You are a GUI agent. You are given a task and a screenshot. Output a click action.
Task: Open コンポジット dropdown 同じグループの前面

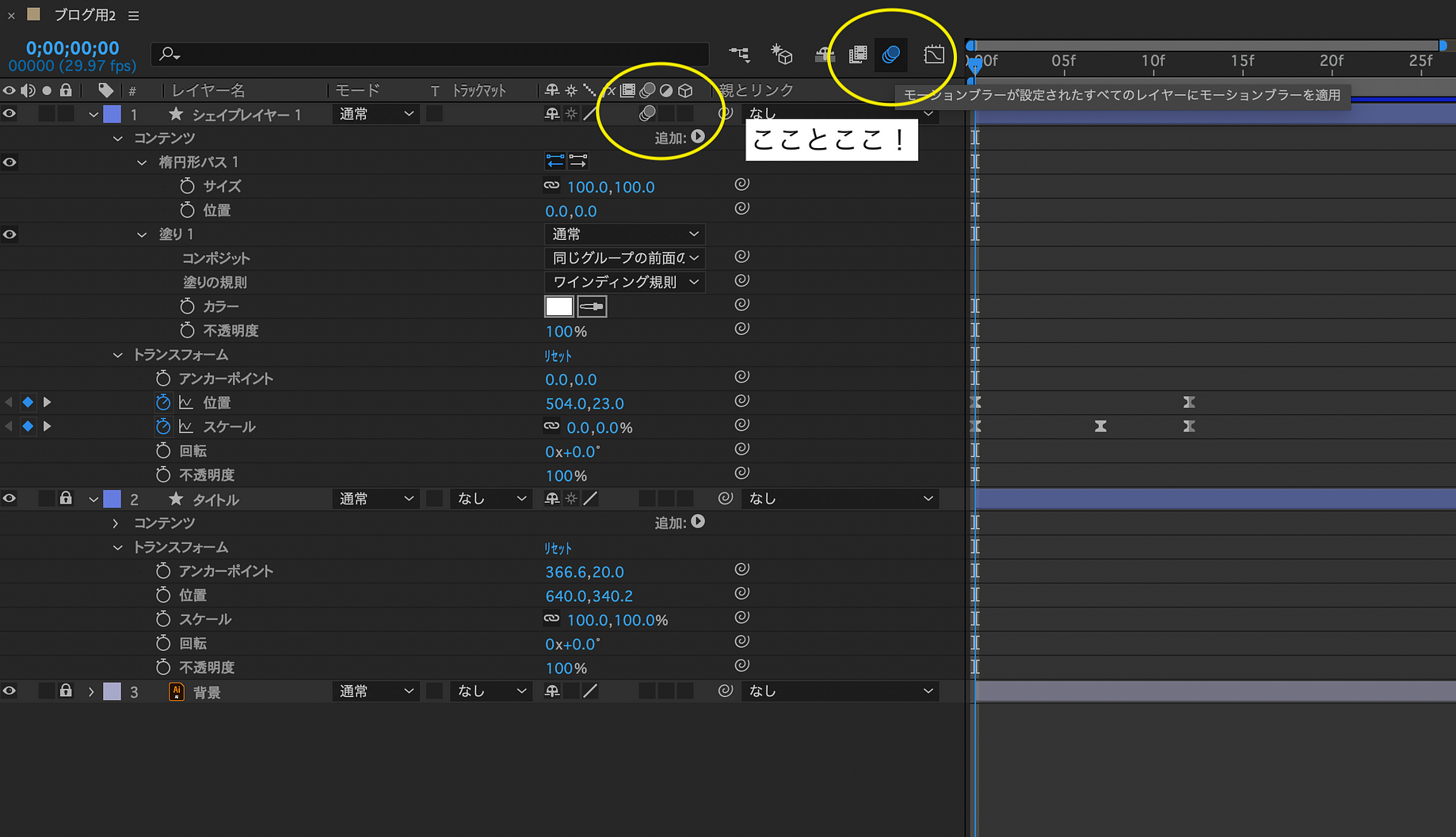pos(625,258)
